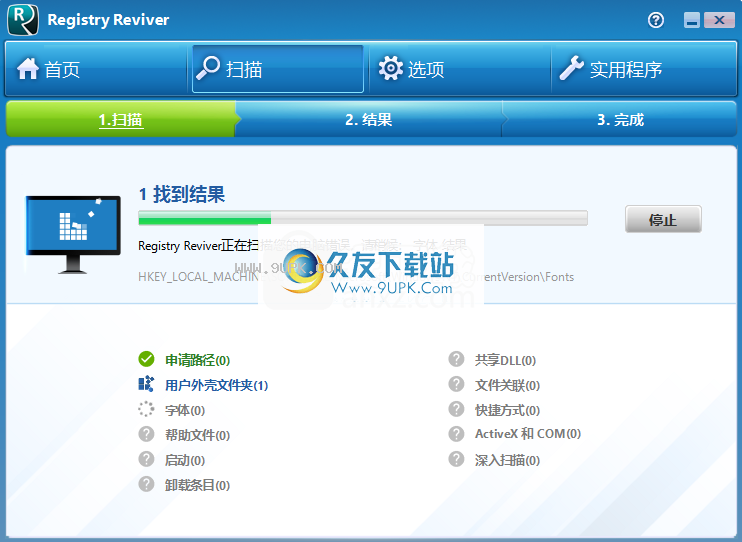Select step 1.扫描
The width and height of the screenshot is (742, 542).
tap(121, 120)
